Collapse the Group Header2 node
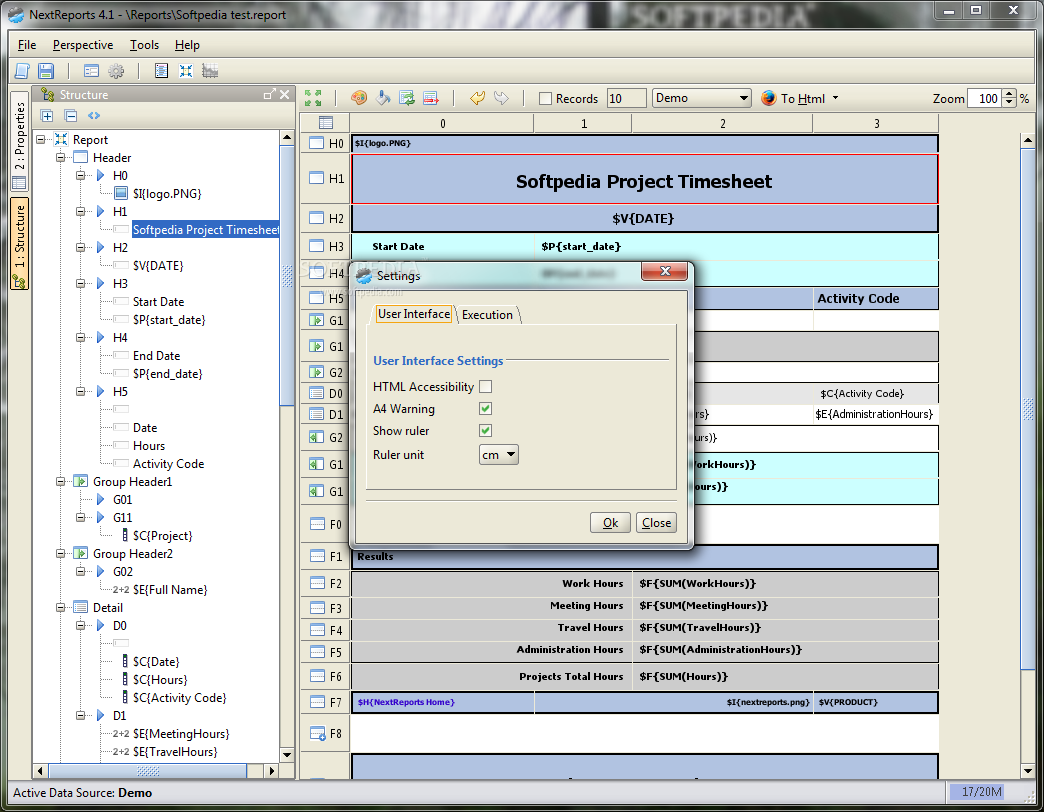 (x=61, y=553)
